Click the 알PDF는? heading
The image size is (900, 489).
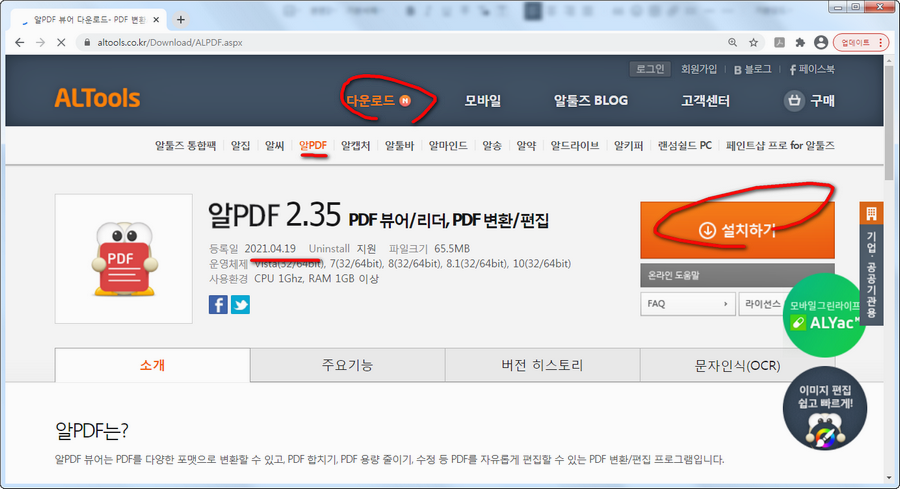tap(92, 430)
